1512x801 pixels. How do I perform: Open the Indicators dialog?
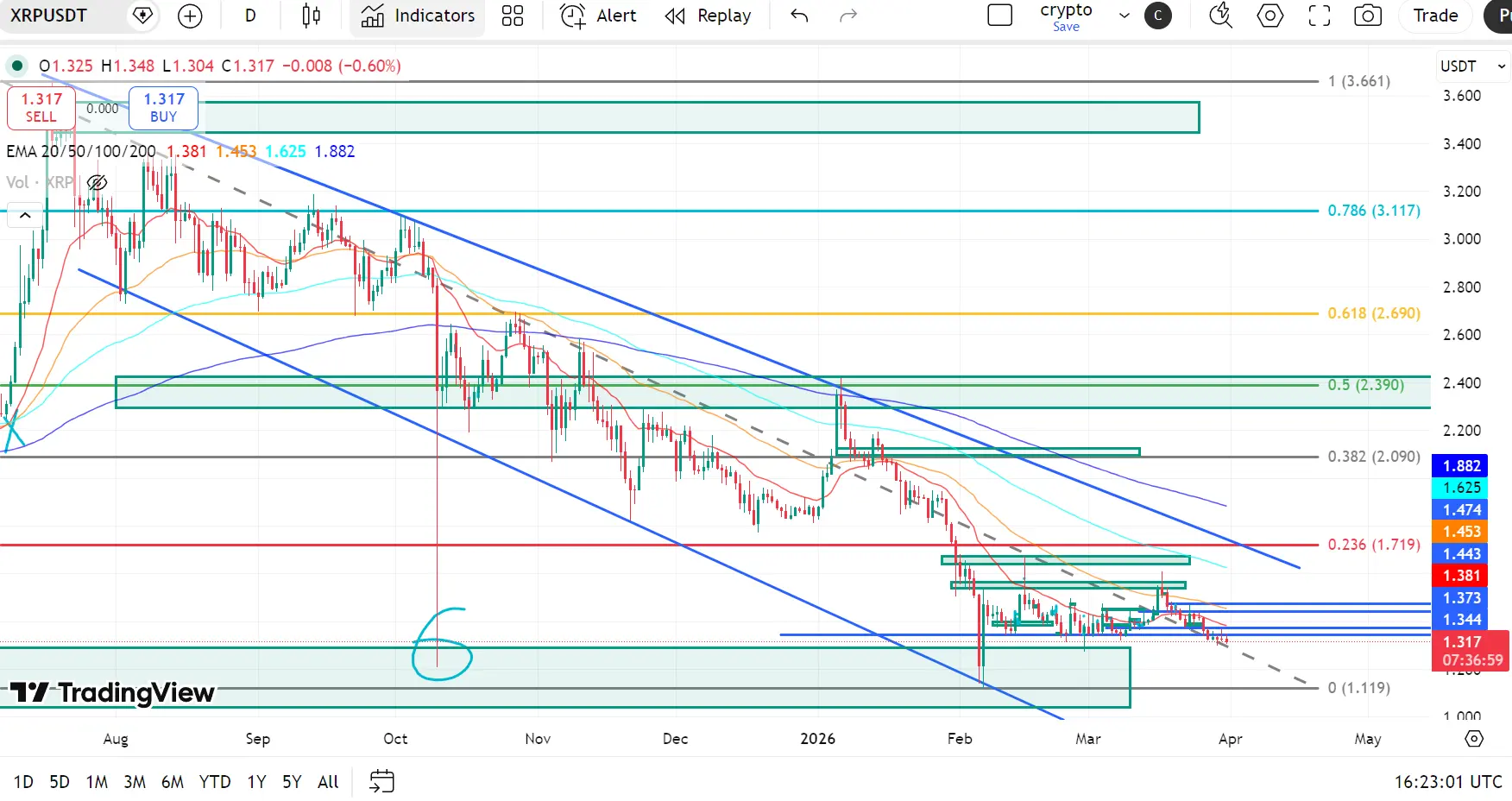418,16
